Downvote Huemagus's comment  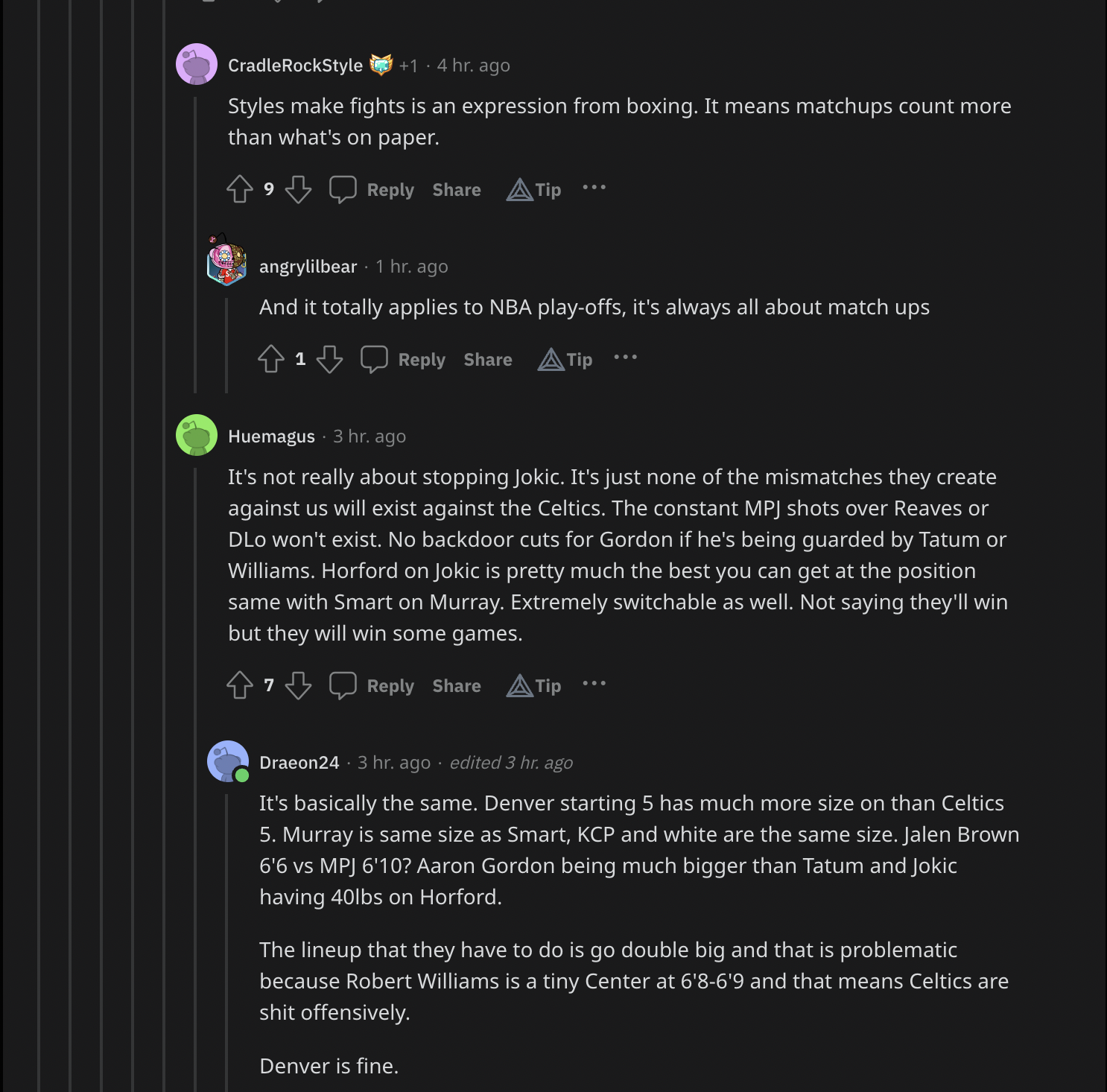coord(298,685)
